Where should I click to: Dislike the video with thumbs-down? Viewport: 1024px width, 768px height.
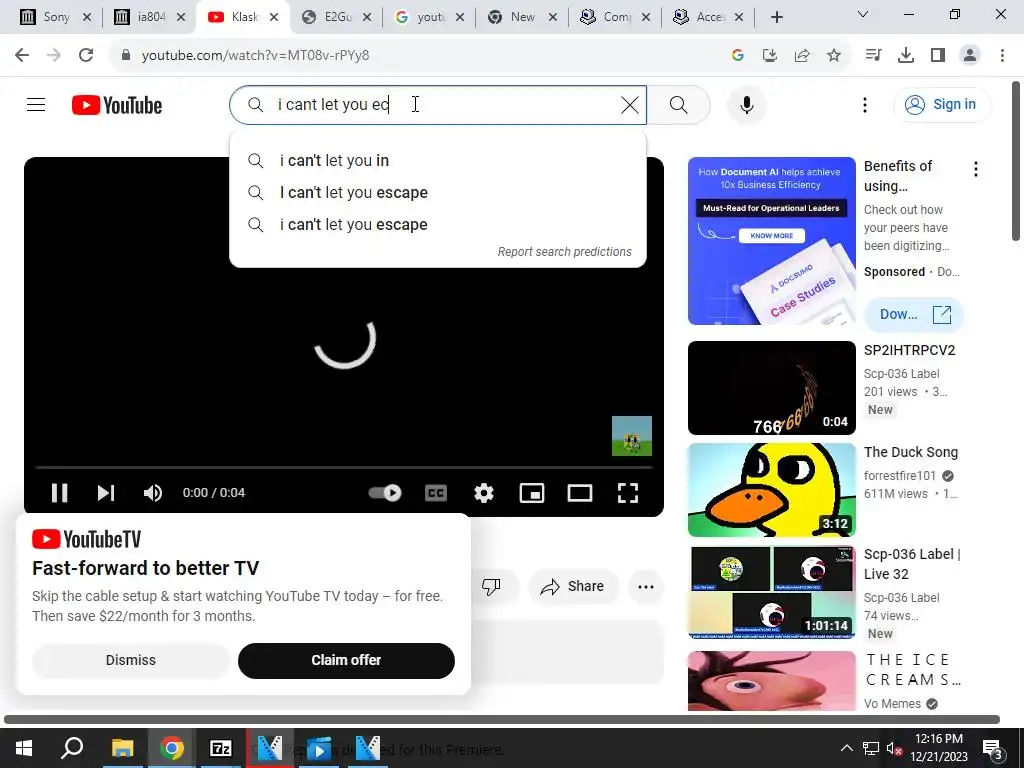(x=491, y=586)
